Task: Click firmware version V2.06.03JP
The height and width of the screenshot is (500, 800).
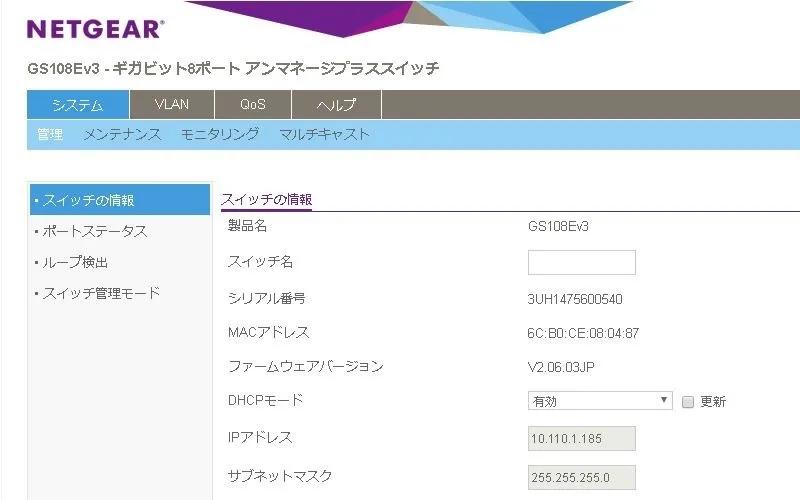Action: click(x=561, y=367)
